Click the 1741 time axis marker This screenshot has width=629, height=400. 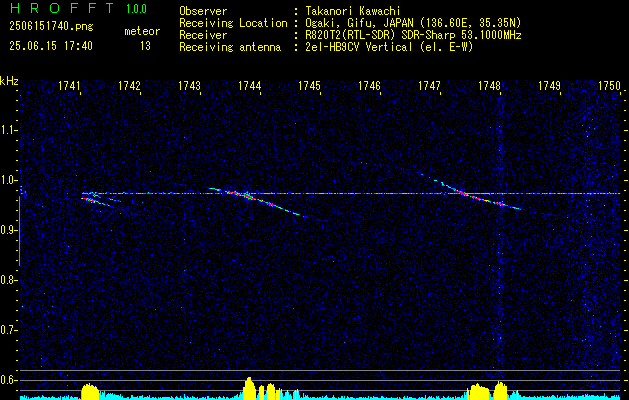click(69, 85)
